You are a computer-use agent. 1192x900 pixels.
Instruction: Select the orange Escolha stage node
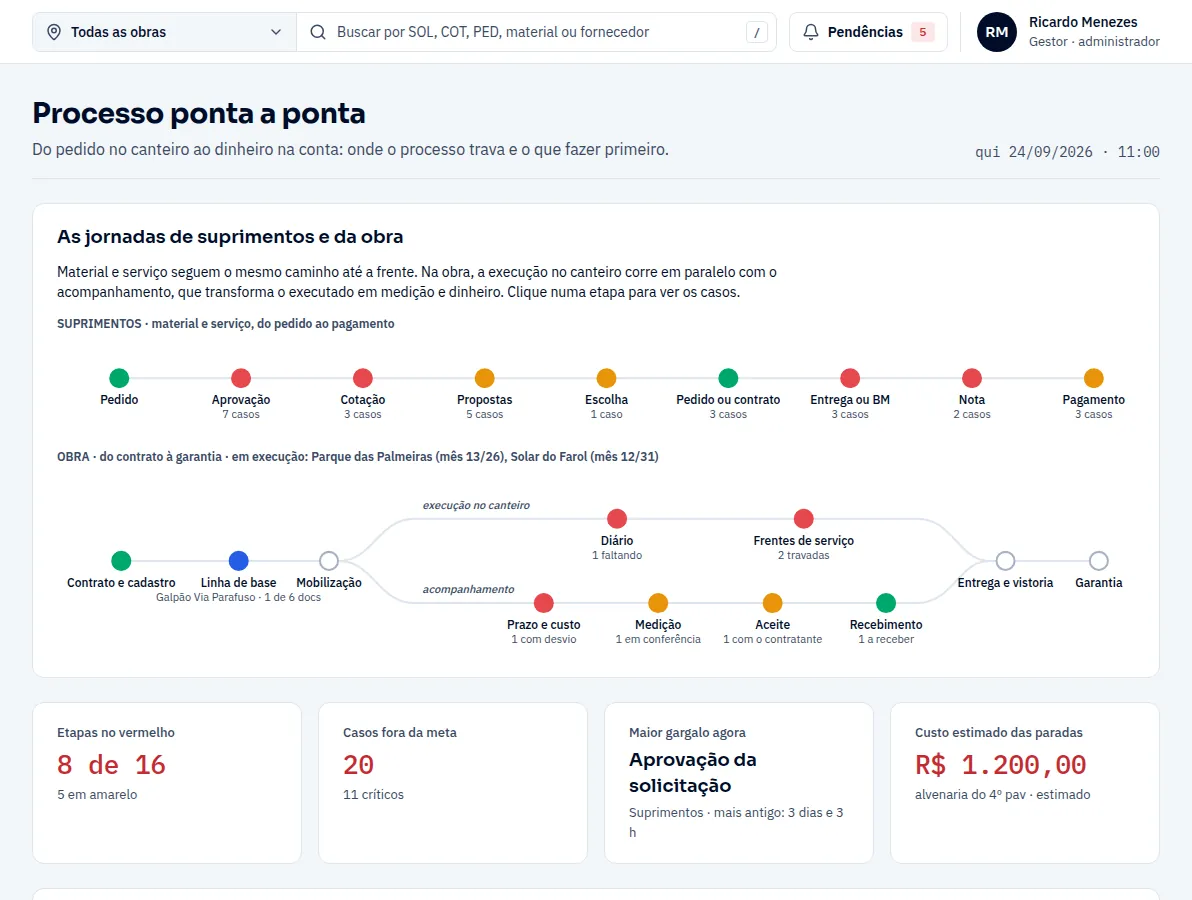[x=607, y=378]
